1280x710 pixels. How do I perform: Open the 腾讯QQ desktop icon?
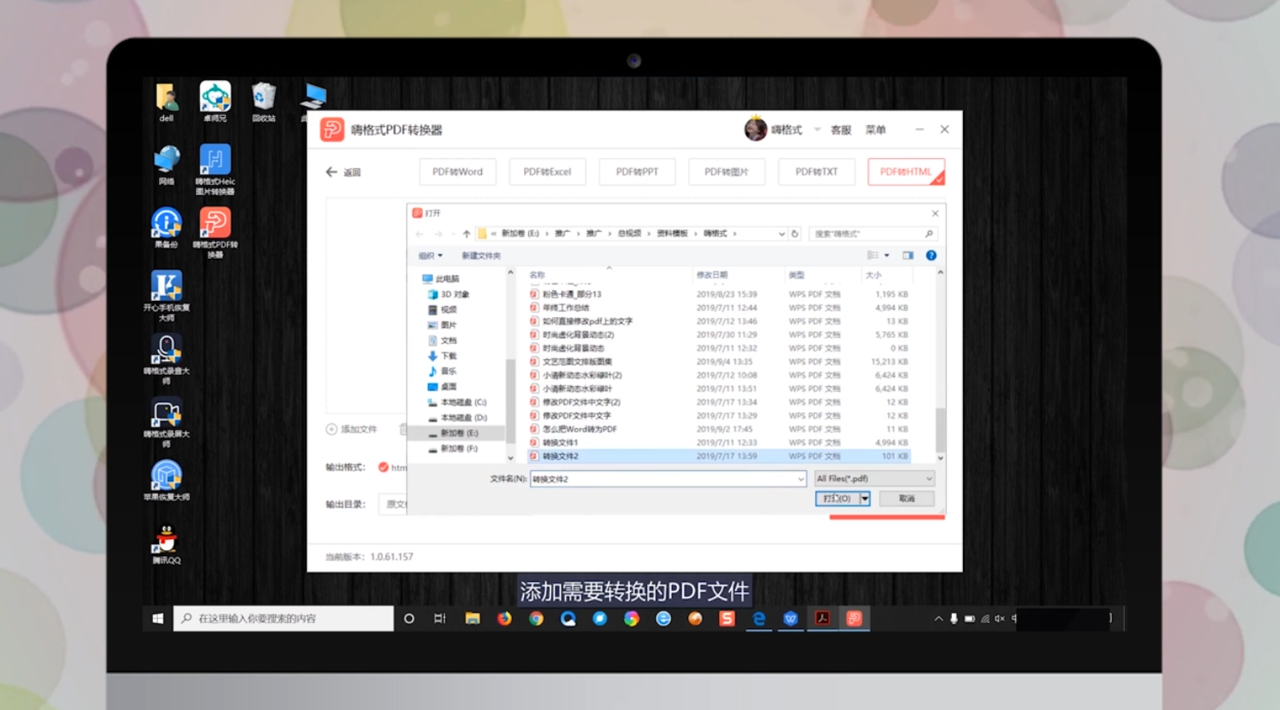[166, 547]
